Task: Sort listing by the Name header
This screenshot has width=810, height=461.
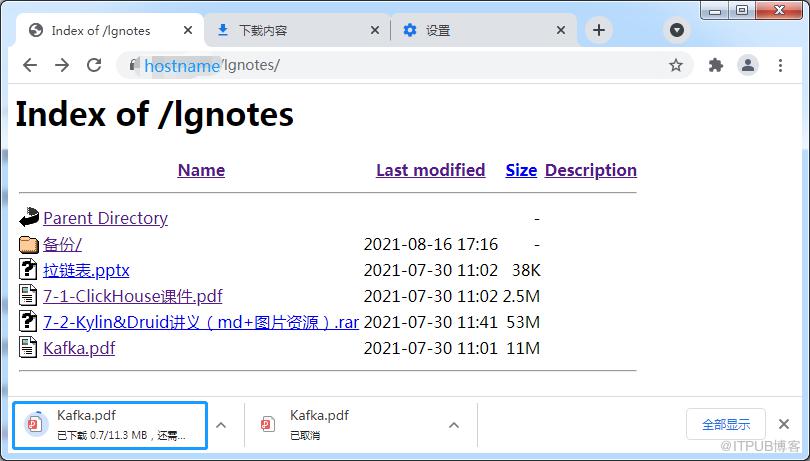Action: (x=201, y=170)
